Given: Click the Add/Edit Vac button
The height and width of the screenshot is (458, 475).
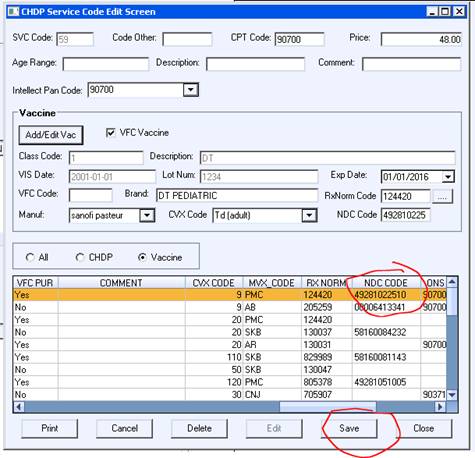Looking at the screenshot, I should tap(51, 135).
